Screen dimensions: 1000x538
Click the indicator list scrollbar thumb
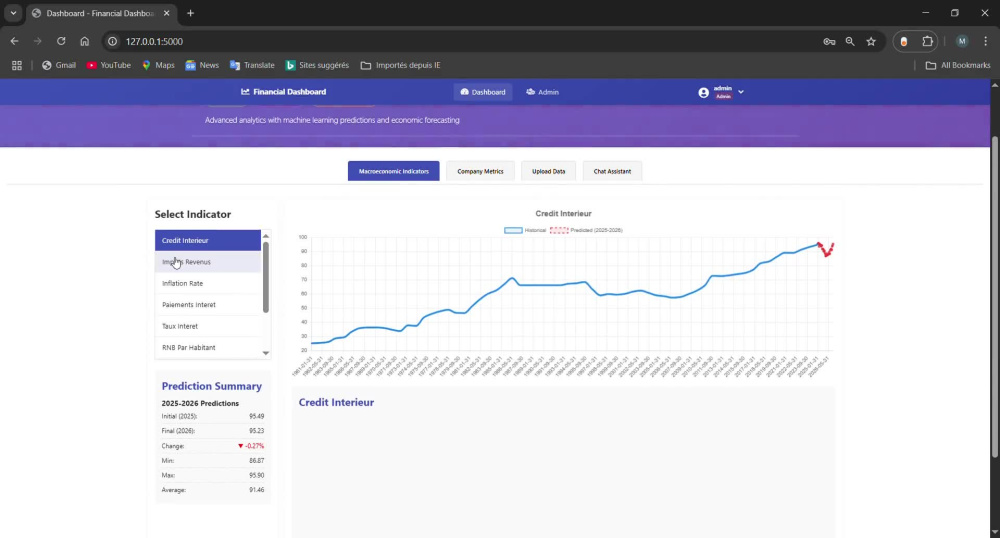[x=266, y=277]
